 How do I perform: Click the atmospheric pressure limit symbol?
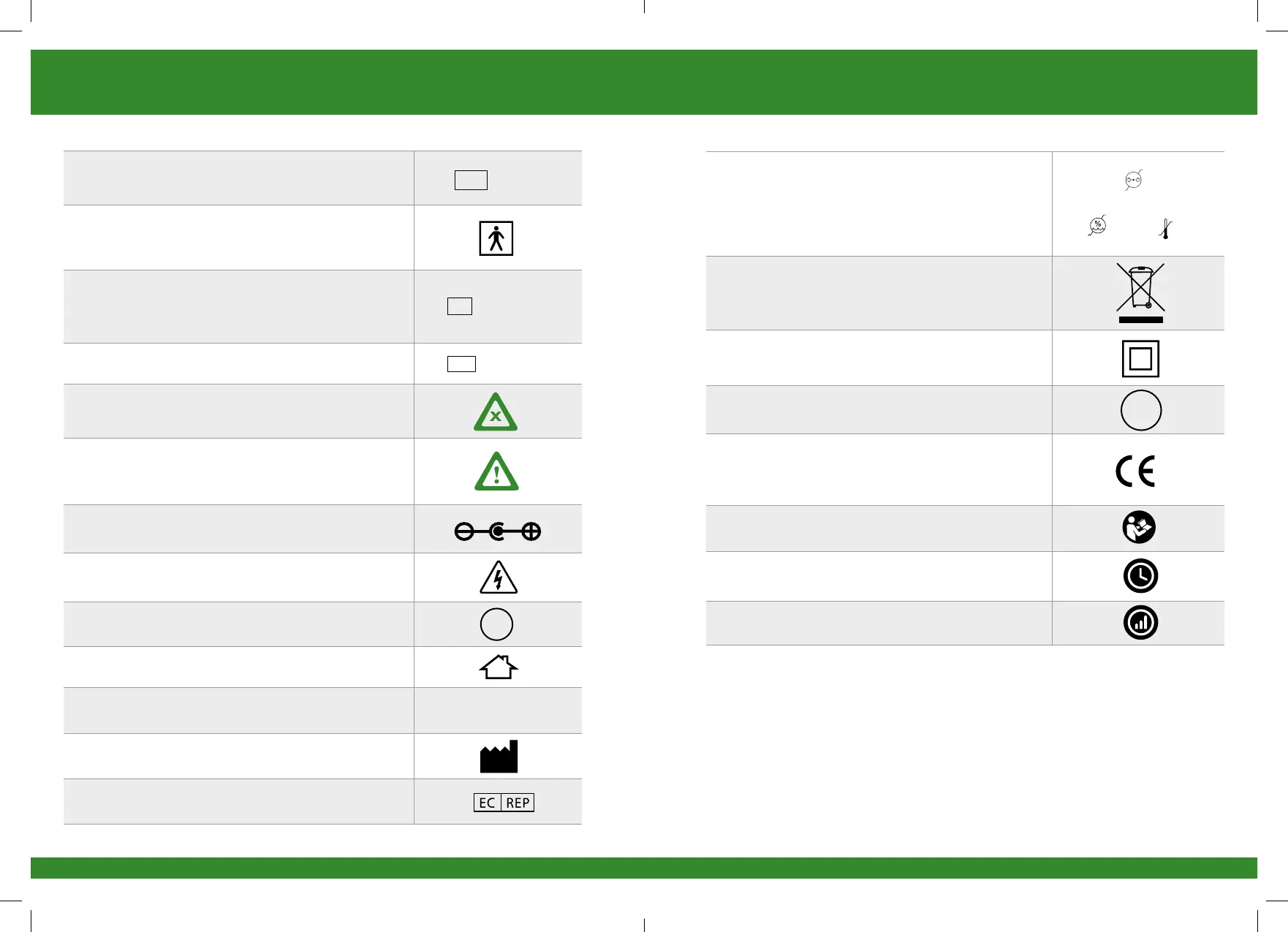1133,180
